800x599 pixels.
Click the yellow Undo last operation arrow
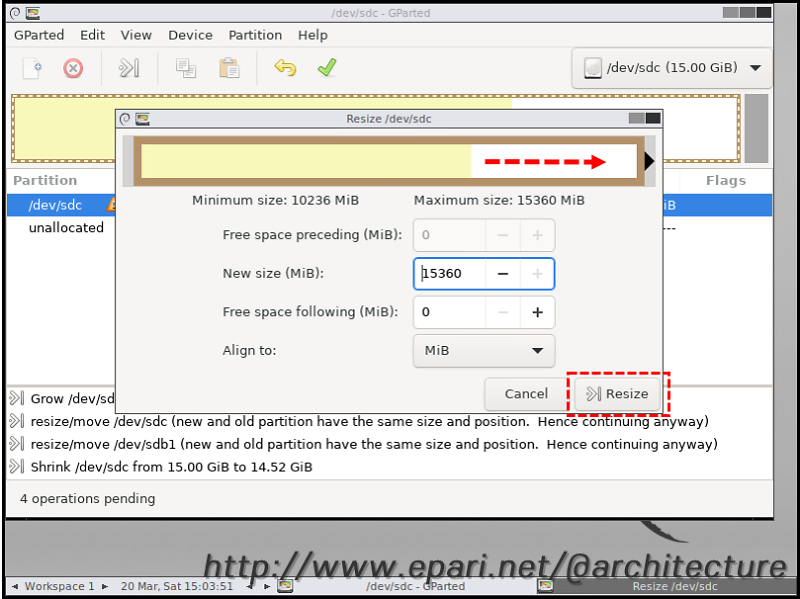tap(285, 68)
